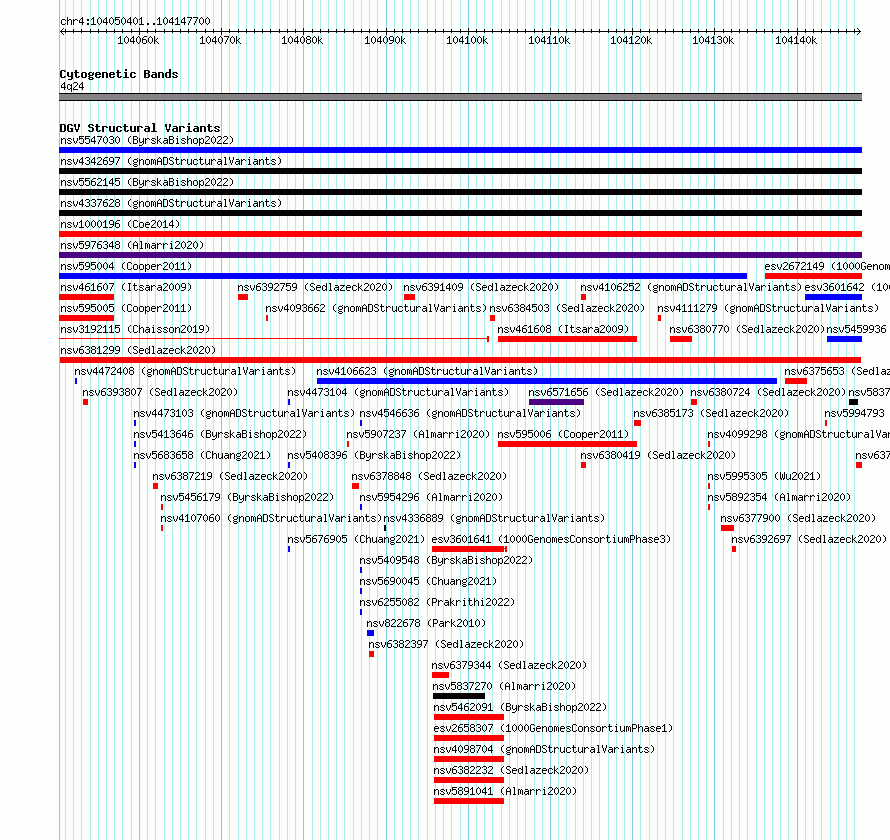Open nsv6392759 (Sedlazeck2020) variant

(315, 287)
